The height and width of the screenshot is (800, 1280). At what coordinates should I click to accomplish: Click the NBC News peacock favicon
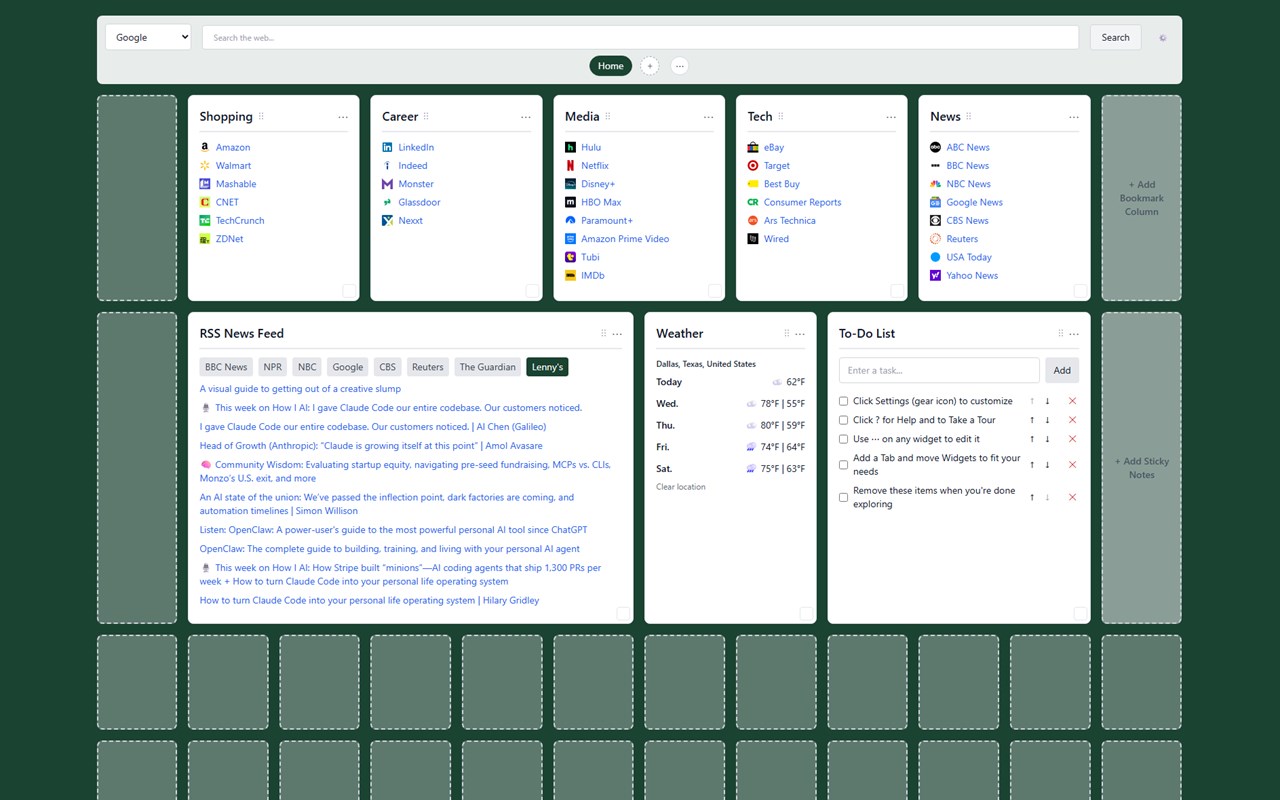[x=936, y=184]
